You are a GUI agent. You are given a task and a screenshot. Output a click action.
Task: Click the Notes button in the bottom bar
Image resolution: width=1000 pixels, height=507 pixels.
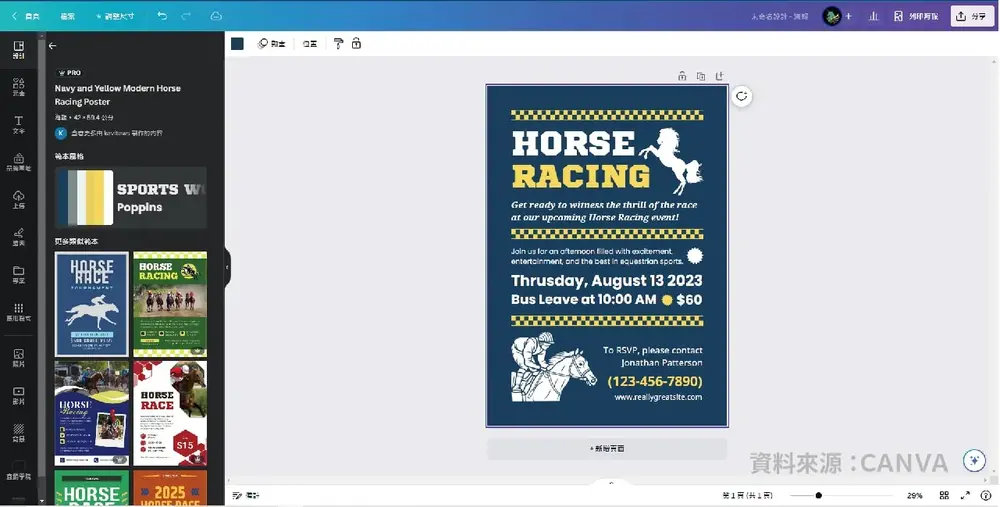click(246, 495)
